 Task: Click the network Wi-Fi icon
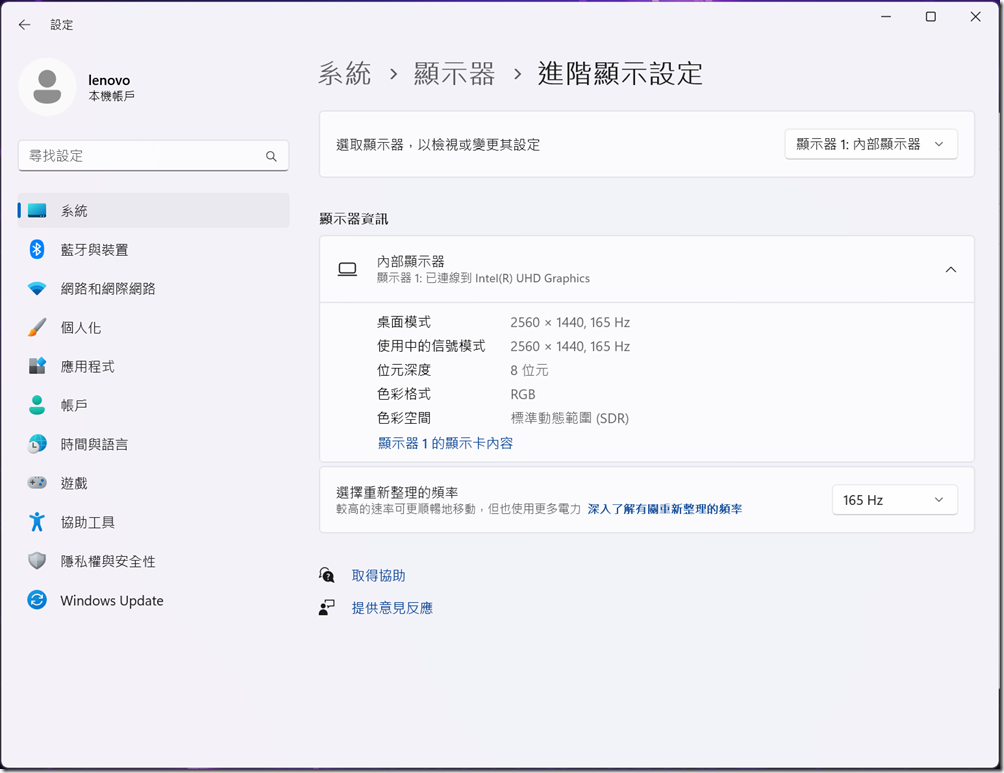tap(37, 288)
